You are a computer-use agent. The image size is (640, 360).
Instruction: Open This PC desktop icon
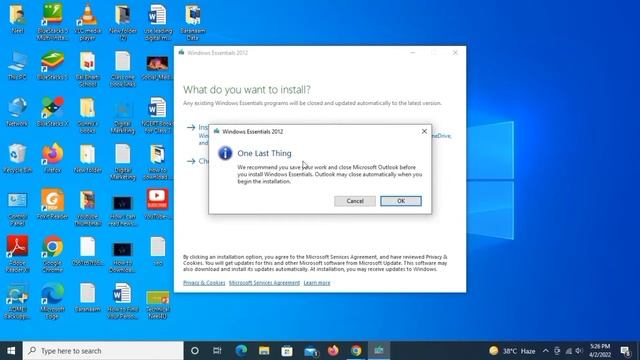coord(17,65)
